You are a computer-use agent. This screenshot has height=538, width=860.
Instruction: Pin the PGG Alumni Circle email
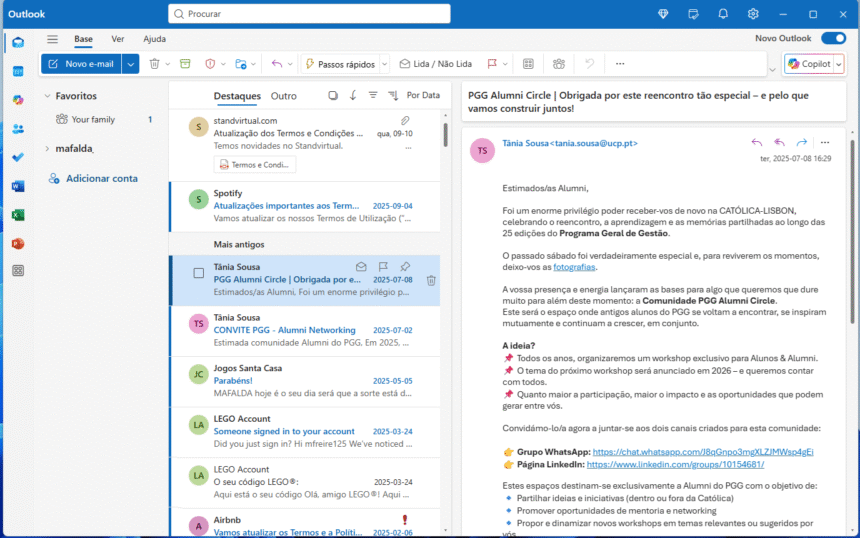point(404,267)
